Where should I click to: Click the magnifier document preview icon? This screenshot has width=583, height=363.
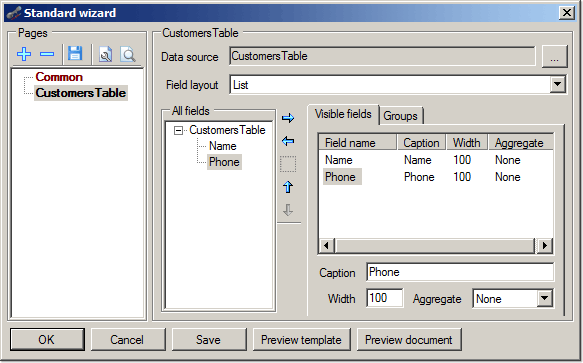[128, 55]
